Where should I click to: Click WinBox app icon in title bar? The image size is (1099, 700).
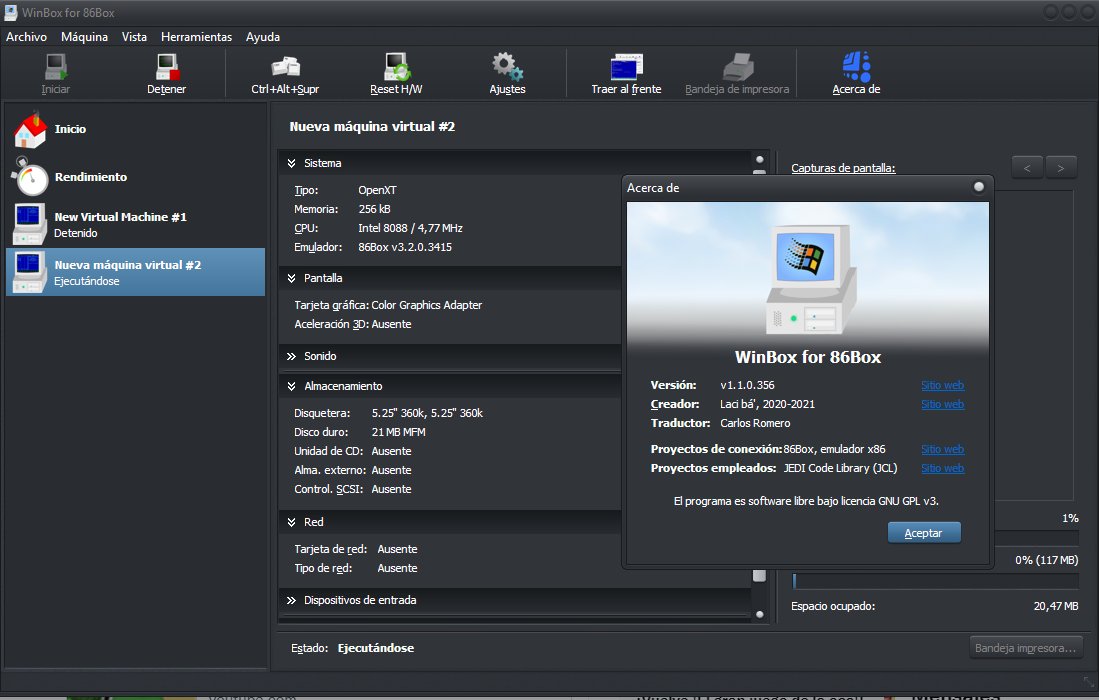point(11,13)
